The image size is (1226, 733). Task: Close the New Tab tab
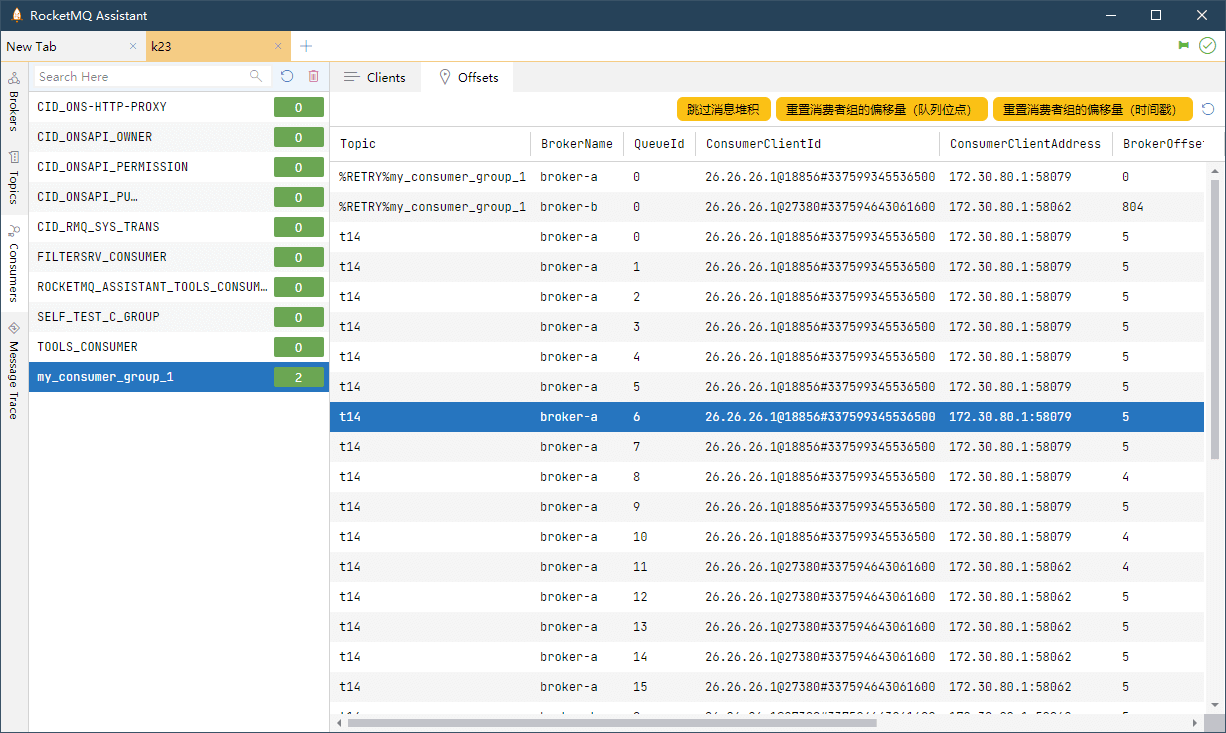(x=133, y=46)
